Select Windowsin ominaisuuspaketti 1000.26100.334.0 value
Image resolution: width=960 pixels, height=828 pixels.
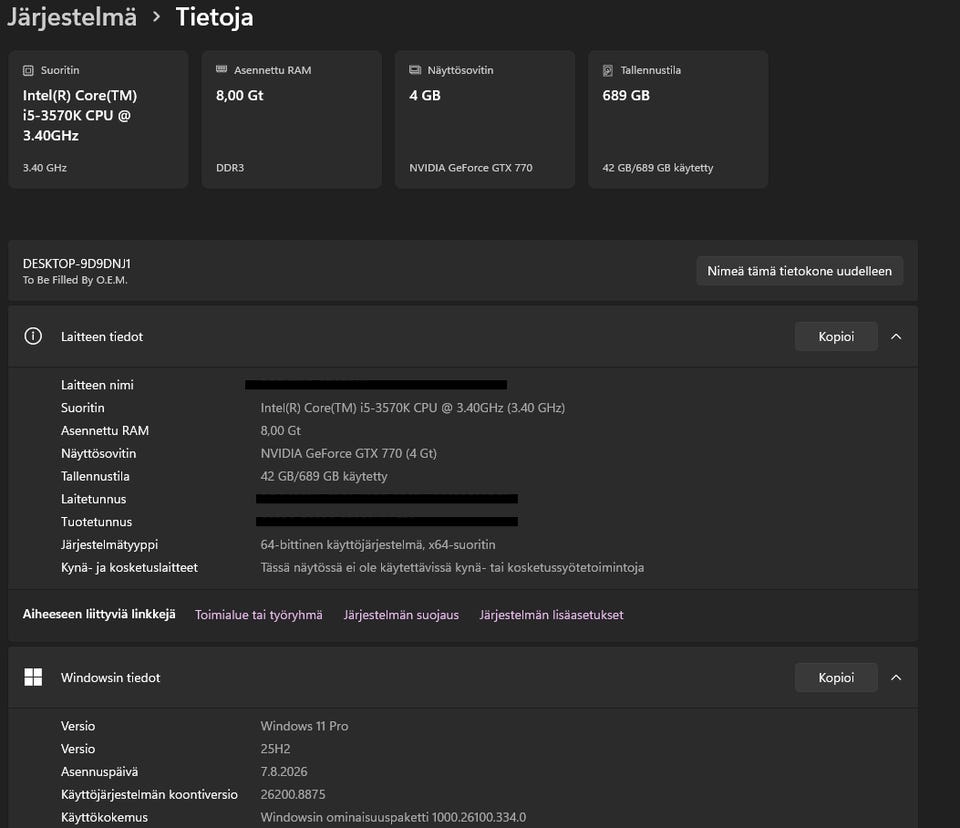point(393,818)
